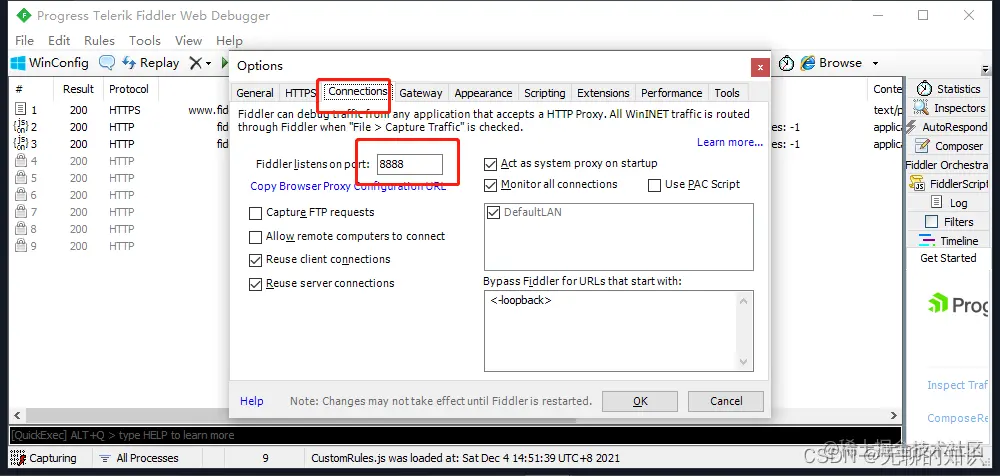1000x476 pixels.
Task: Select session 3 JSON icon
Action: pos(20,144)
